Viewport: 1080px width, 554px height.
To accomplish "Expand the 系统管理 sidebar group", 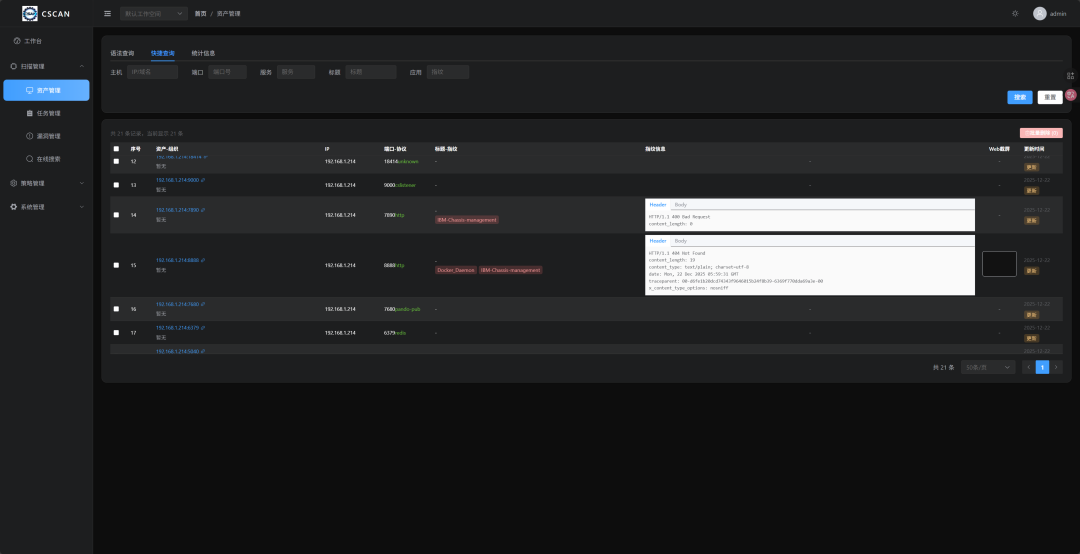I will click(46, 207).
